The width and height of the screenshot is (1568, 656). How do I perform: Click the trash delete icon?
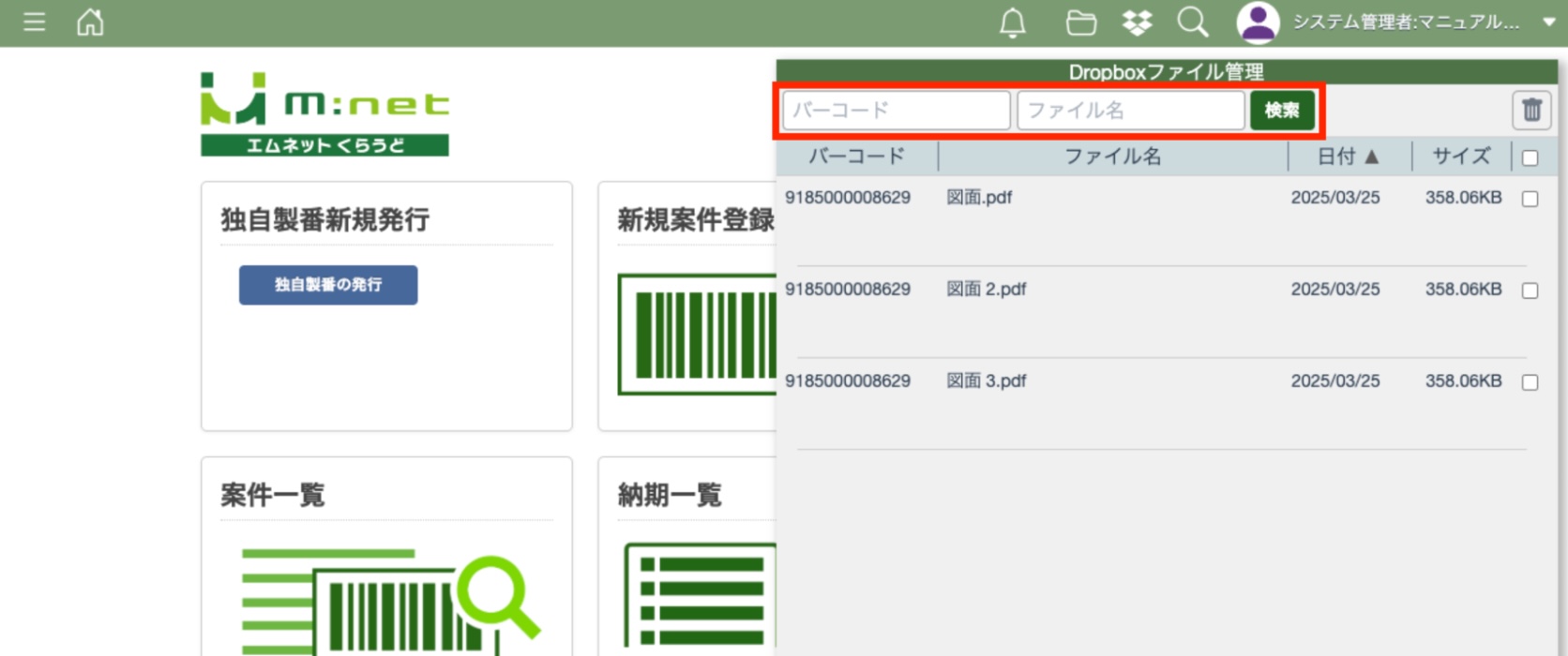[x=1531, y=111]
